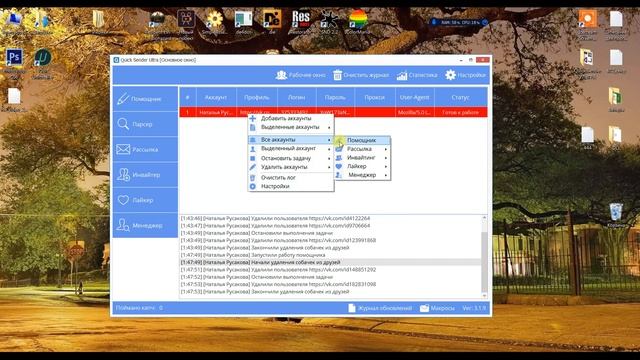Viewport: 640px width, 360px height.
Task: Click the RAM/CPU monitor desktop widget
Action: click(x=460, y=22)
